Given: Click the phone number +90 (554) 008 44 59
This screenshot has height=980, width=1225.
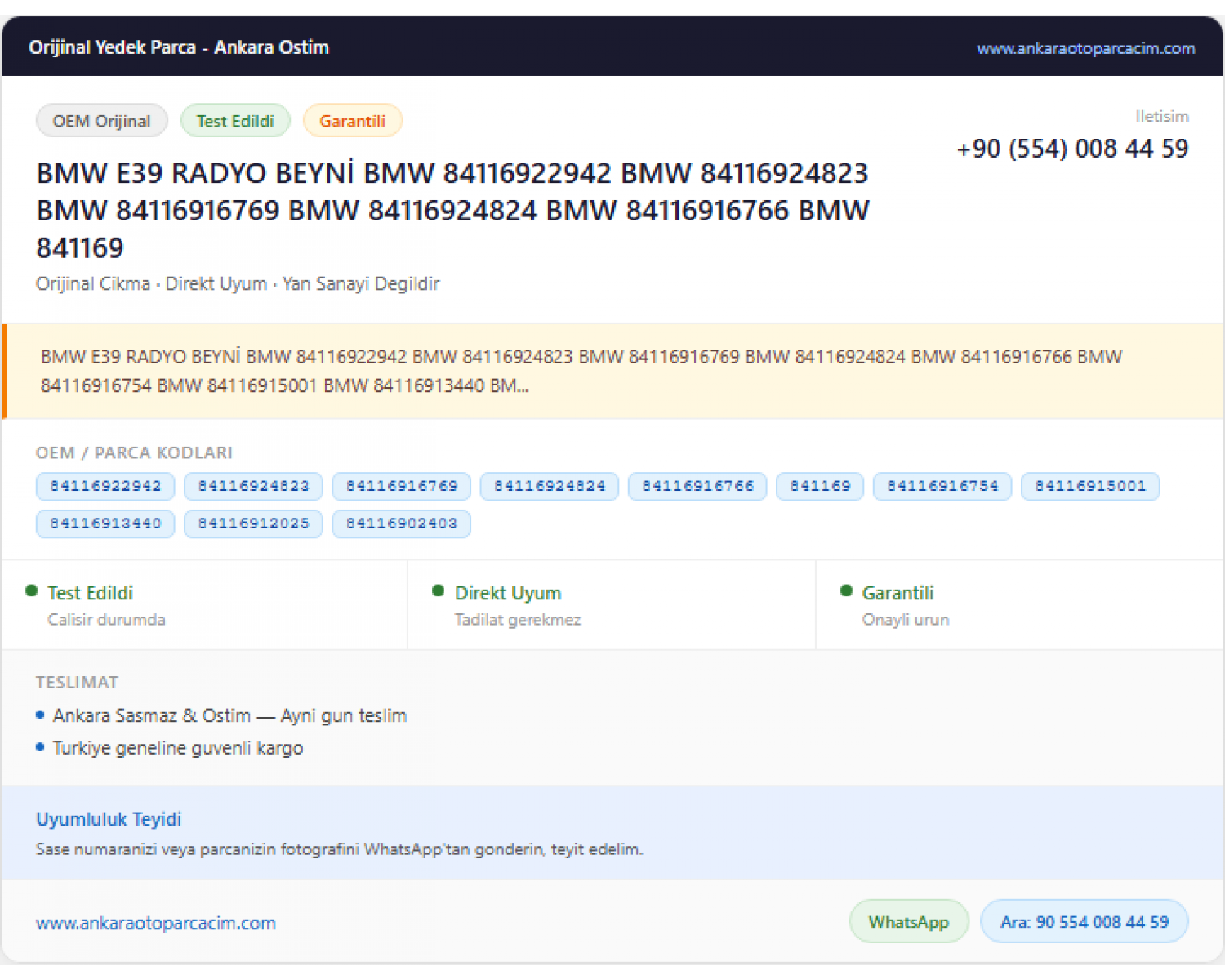Looking at the screenshot, I should (x=1072, y=149).
